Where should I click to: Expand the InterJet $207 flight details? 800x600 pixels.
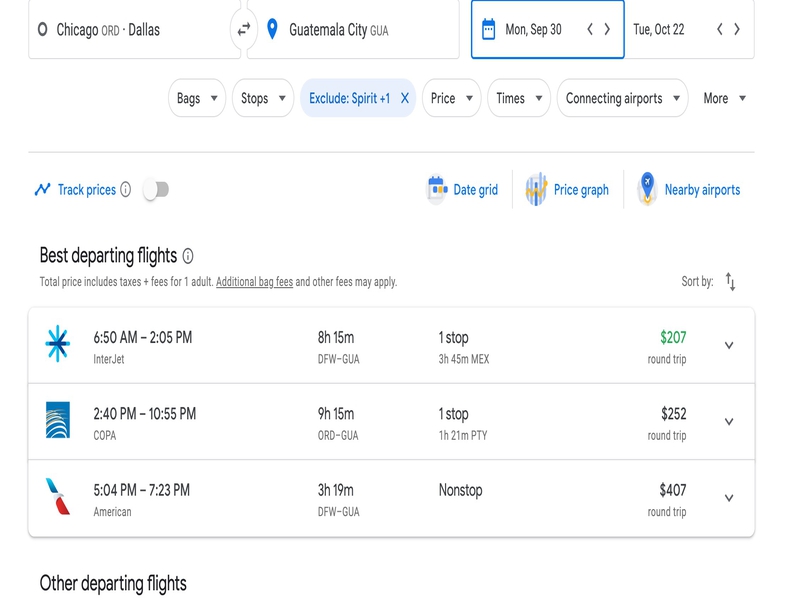coord(729,345)
